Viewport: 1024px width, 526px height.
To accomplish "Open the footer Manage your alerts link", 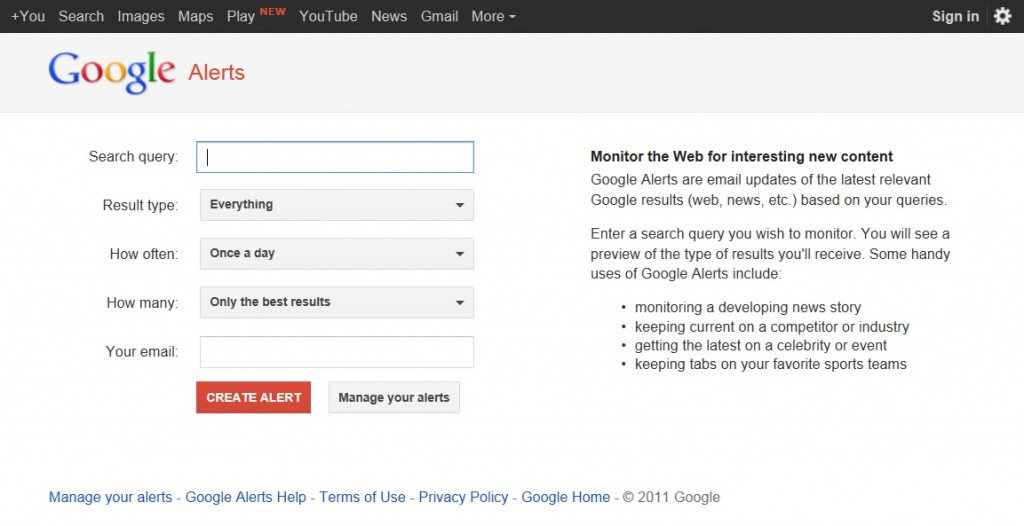I will click(x=110, y=497).
